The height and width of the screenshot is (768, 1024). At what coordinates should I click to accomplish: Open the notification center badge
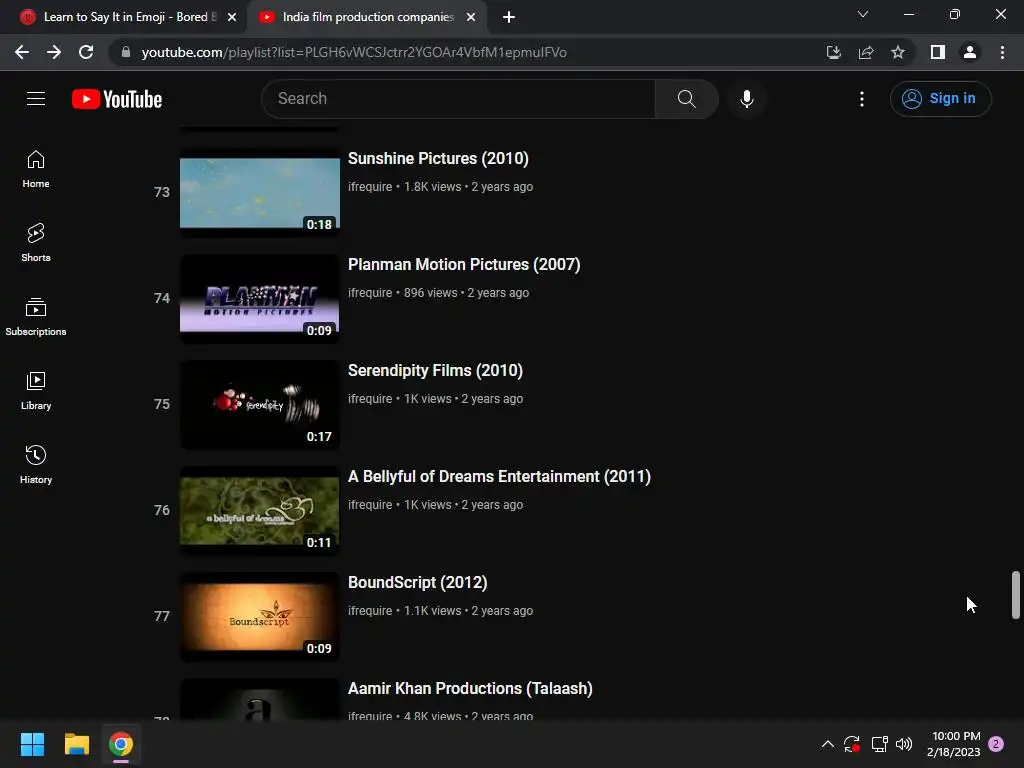[x=996, y=744]
